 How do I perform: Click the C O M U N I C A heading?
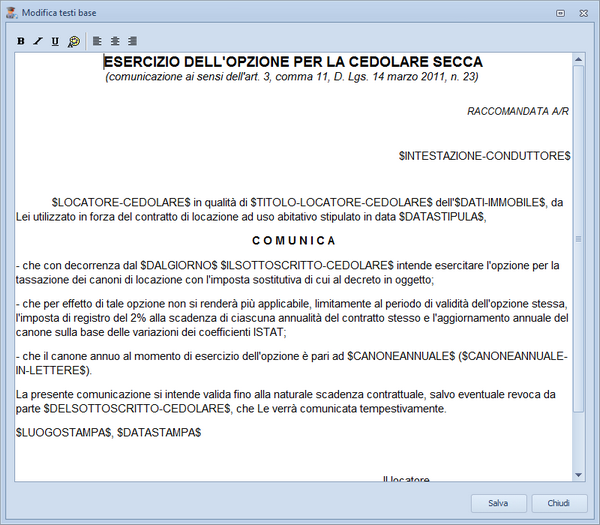[293, 240]
